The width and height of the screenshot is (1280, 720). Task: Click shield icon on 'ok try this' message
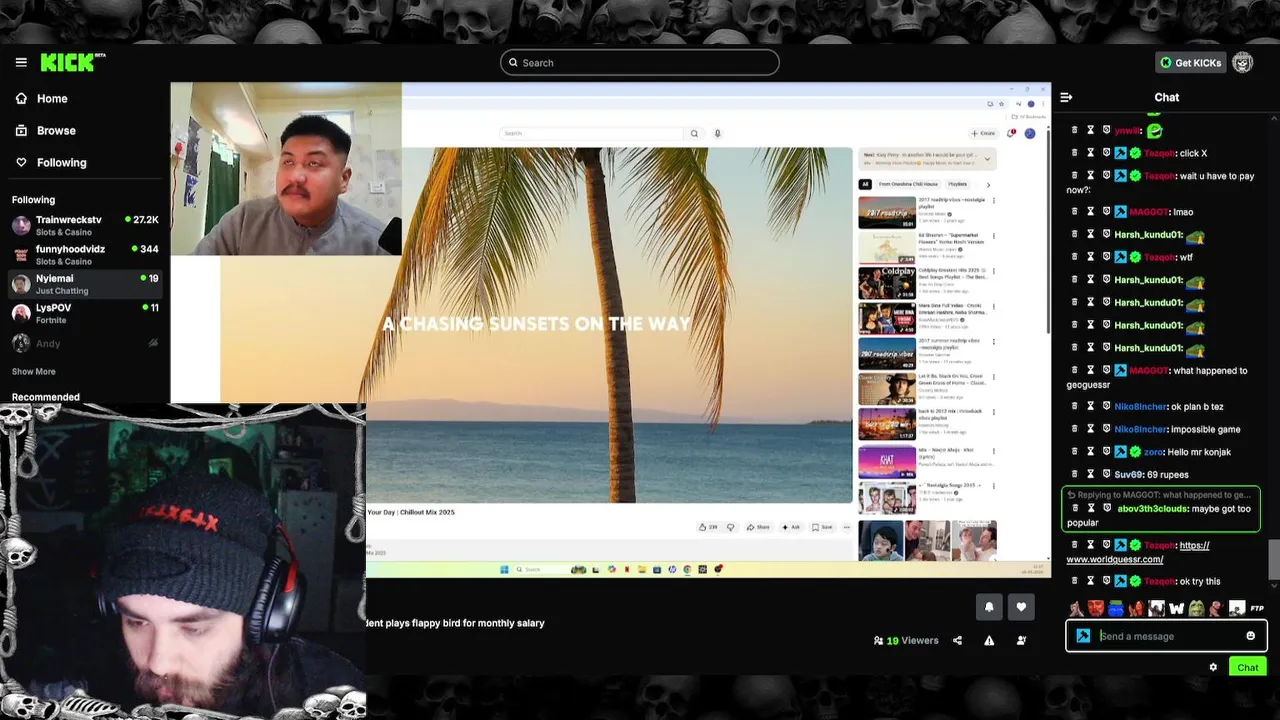tap(1107, 581)
